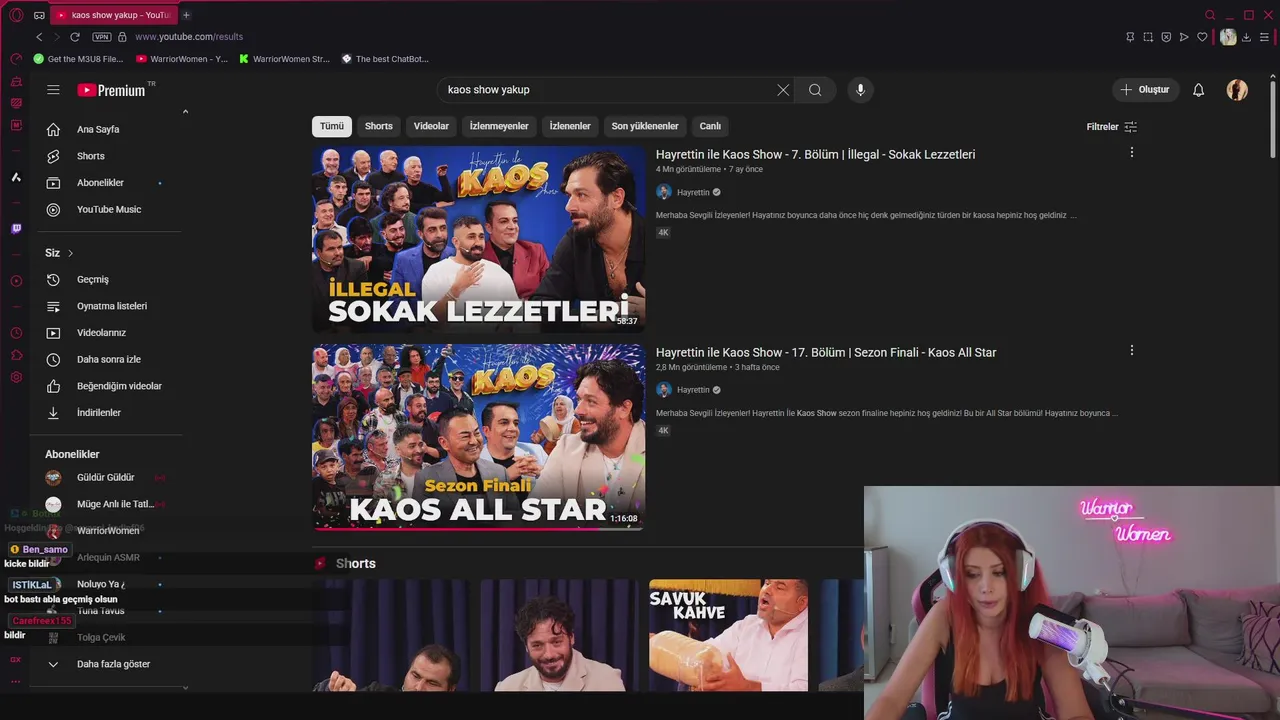Open Opera easy setup sliders icon
Image resolution: width=1280 pixels, height=720 pixels.
(1264, 37)
